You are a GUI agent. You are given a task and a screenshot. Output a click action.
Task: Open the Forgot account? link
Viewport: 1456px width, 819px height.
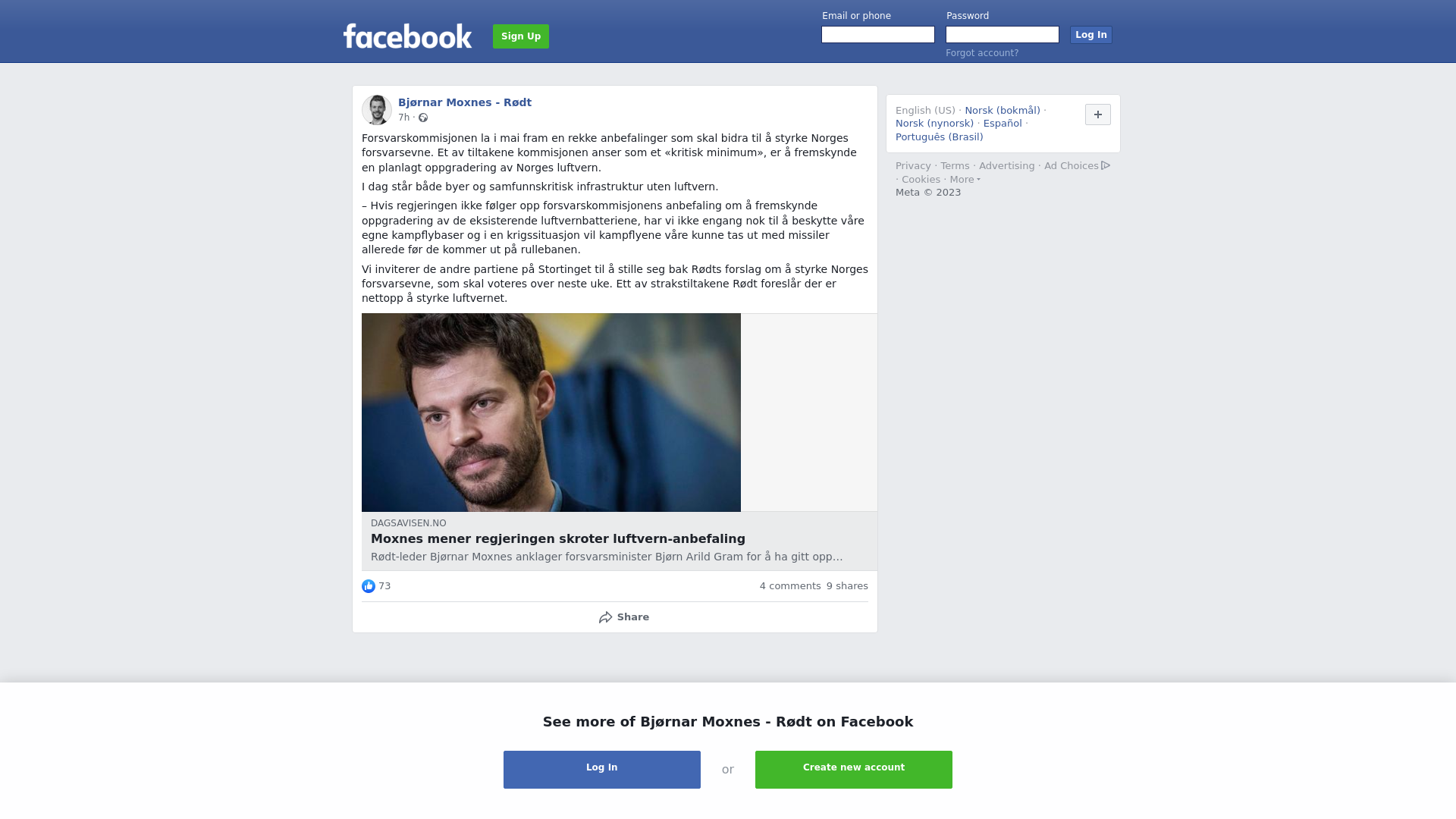(982, 53)
